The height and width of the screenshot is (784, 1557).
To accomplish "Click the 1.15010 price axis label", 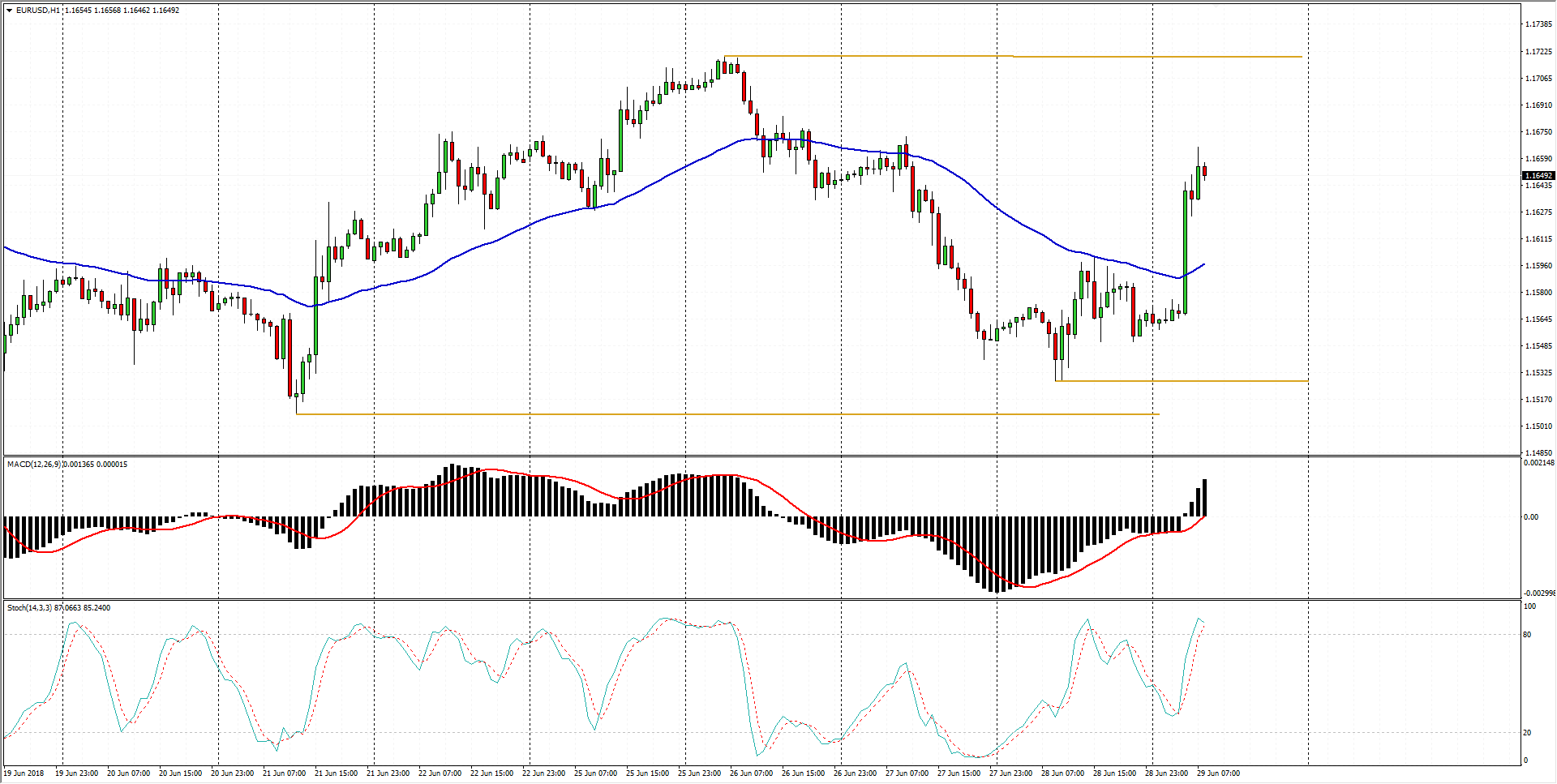I will 1538,426.
